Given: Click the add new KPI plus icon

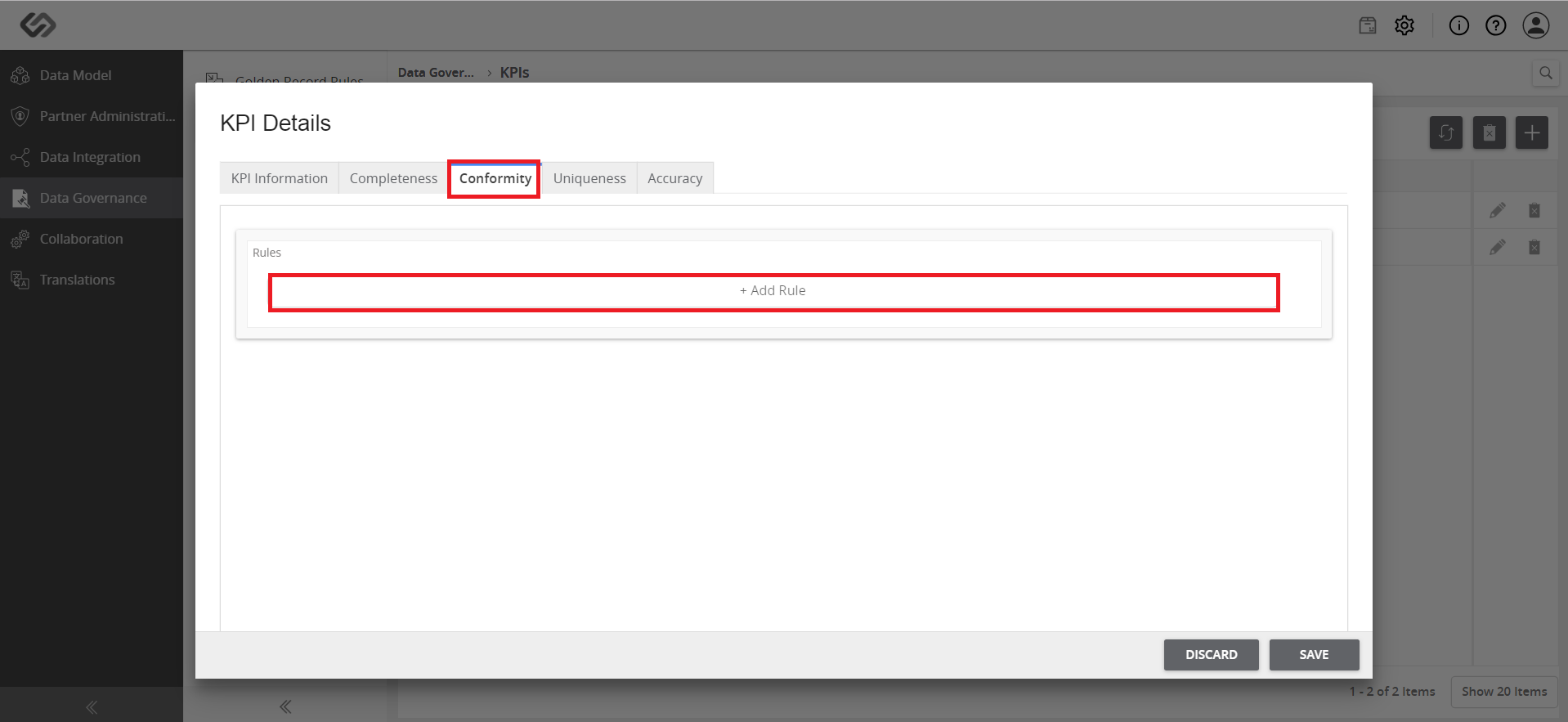Looking at the screenshot, I should (x=1532, y=132).
